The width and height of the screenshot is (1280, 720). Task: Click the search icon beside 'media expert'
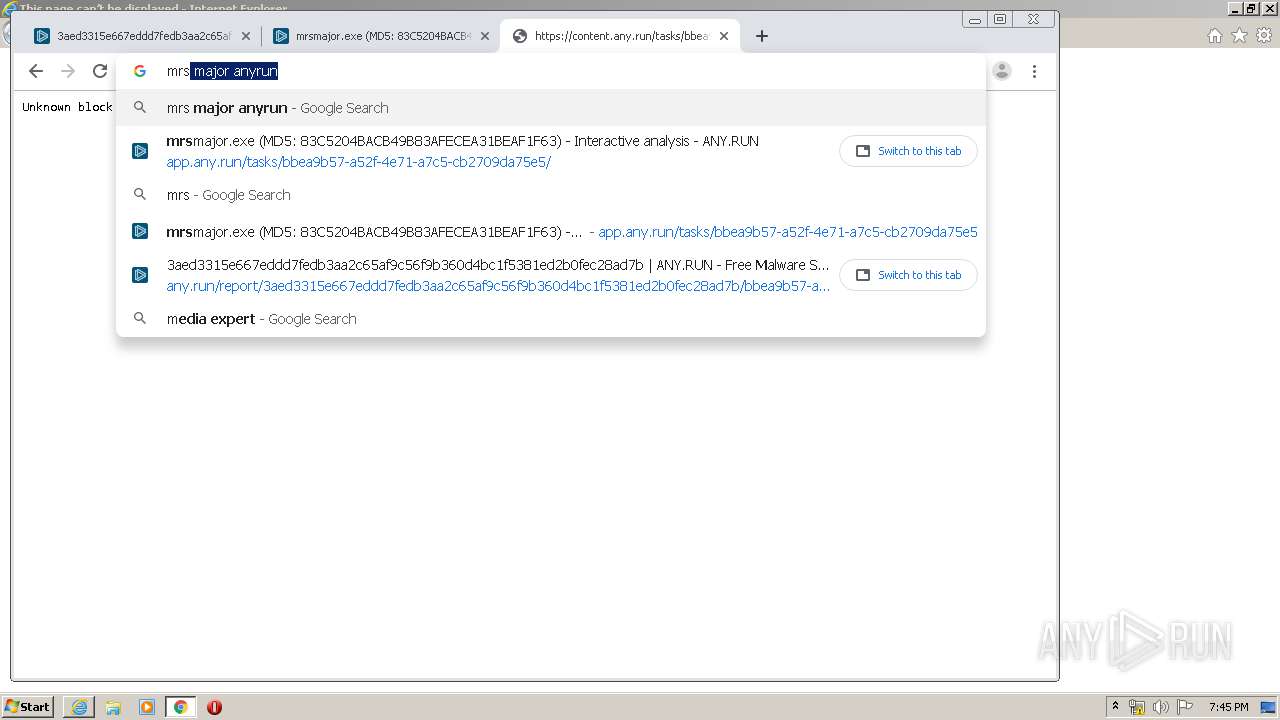point(140,319)
